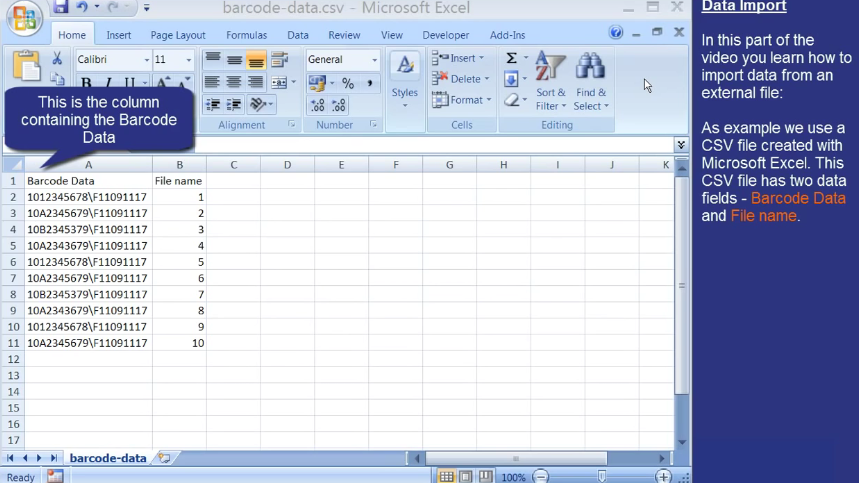This screenshot has width=859, height=483.
Task: Open Alignment dialog launcher
Action: pyautogui.click(x=291, y=125)
